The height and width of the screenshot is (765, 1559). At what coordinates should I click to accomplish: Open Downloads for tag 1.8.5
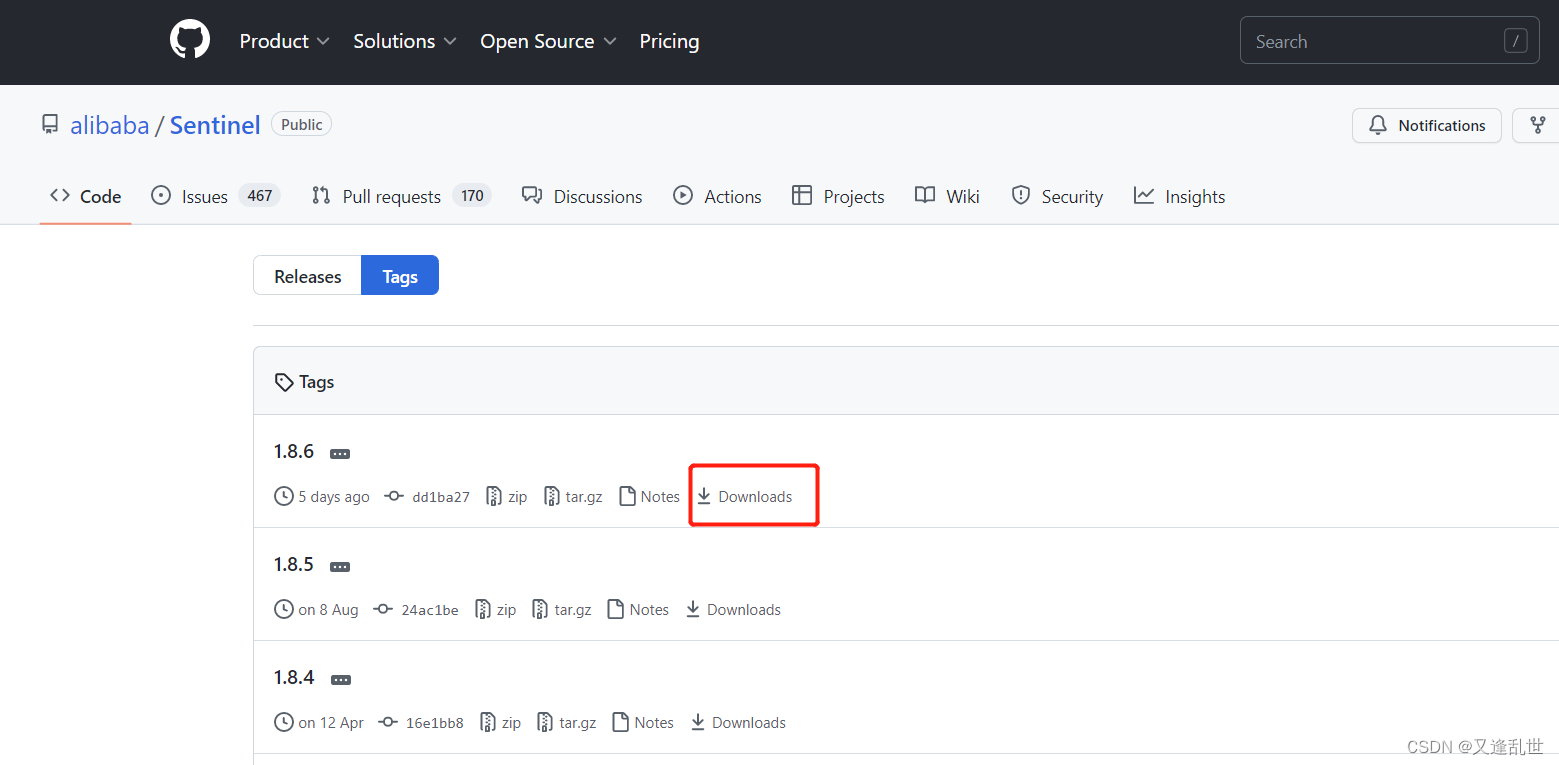click(733, 609)
